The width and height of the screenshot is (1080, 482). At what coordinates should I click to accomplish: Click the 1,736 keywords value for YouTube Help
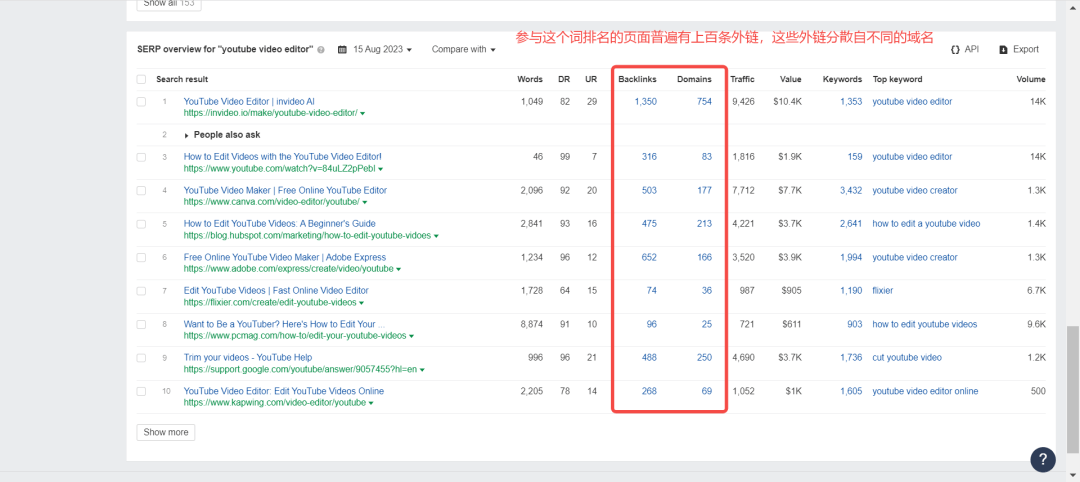click(x=851, y=358)
